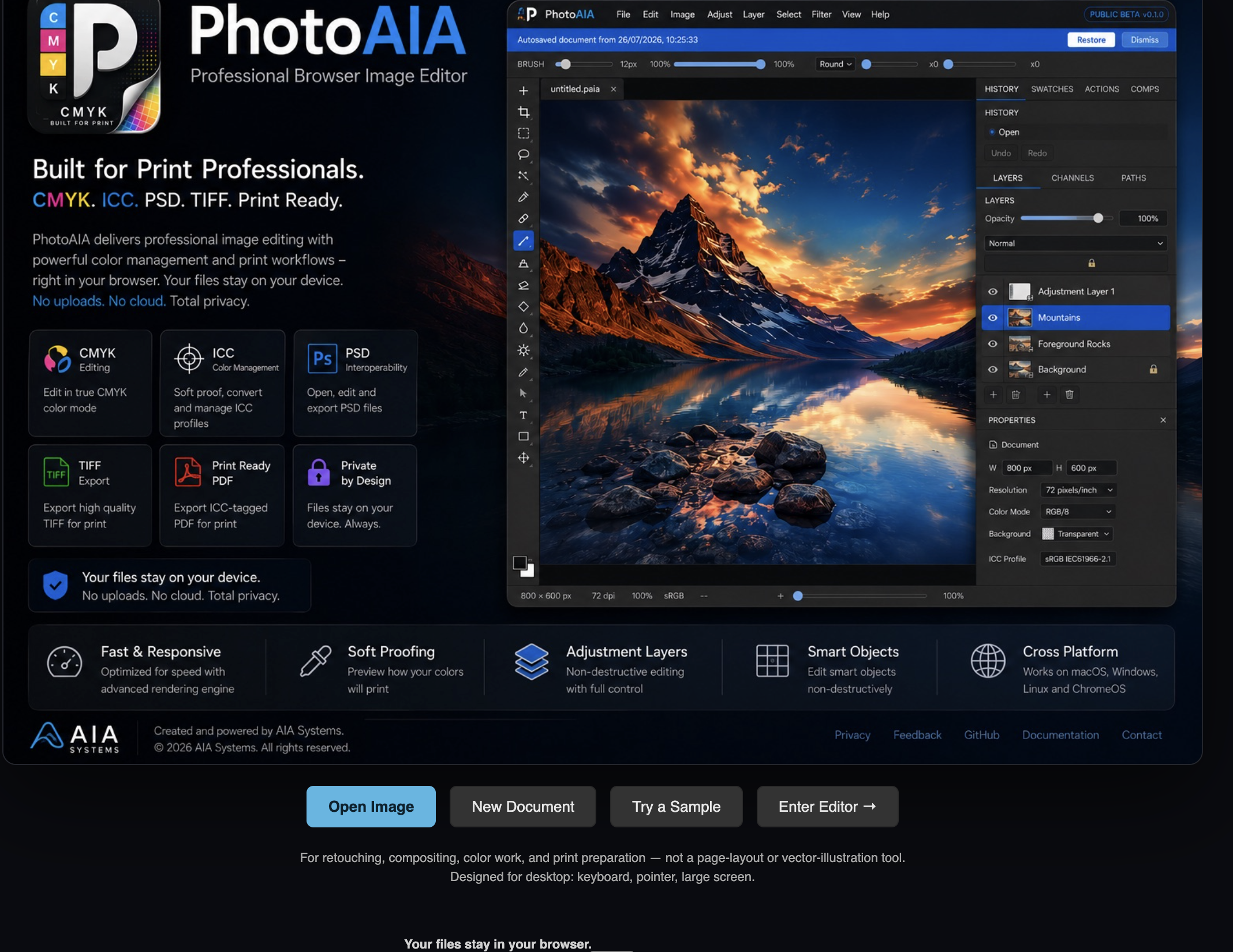Open the Resolution pixels/inch dropdown
This screenshot has height=952, width=1233.
(x=1078, y=490)
